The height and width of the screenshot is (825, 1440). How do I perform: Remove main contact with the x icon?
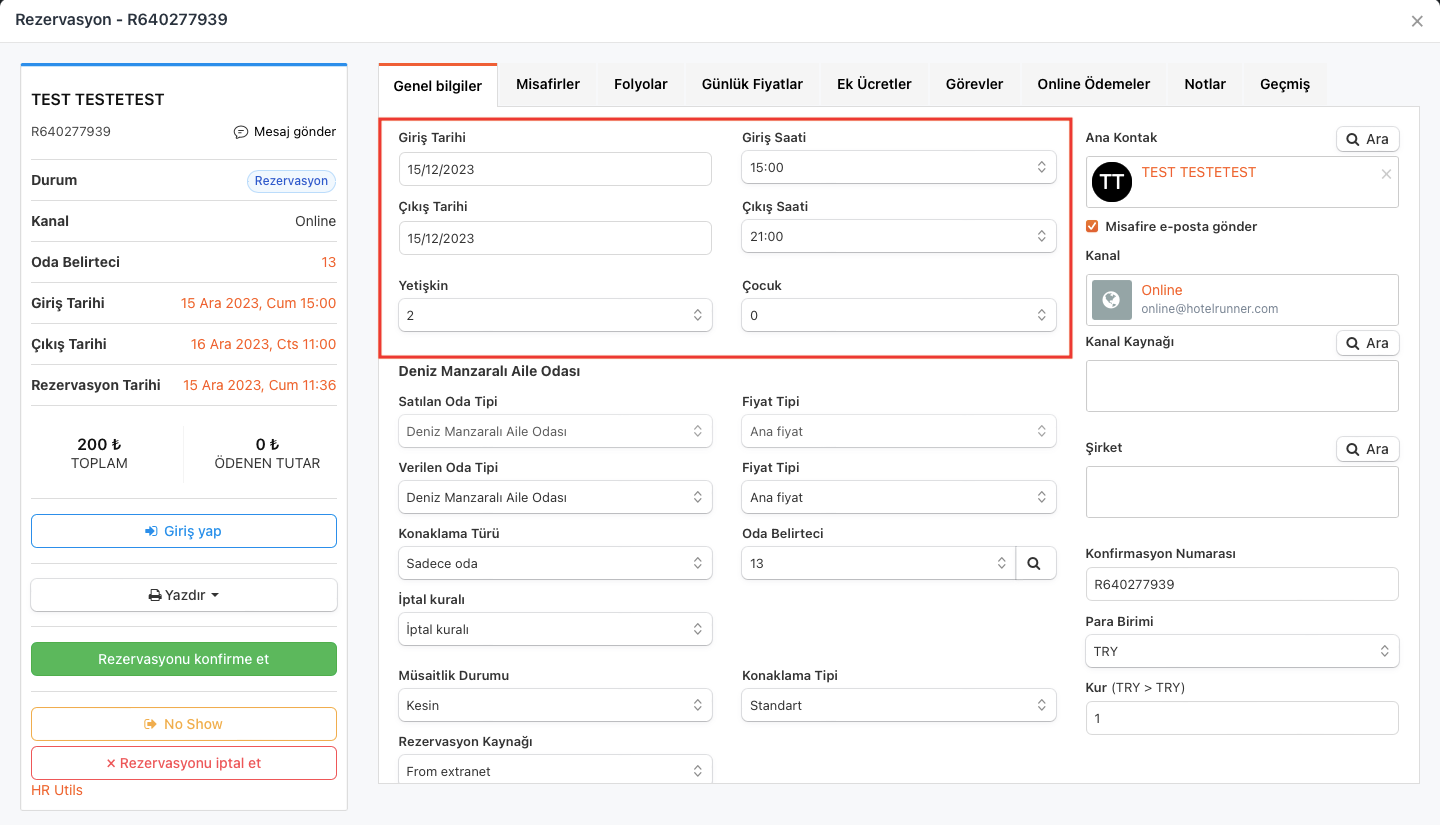1386,174
